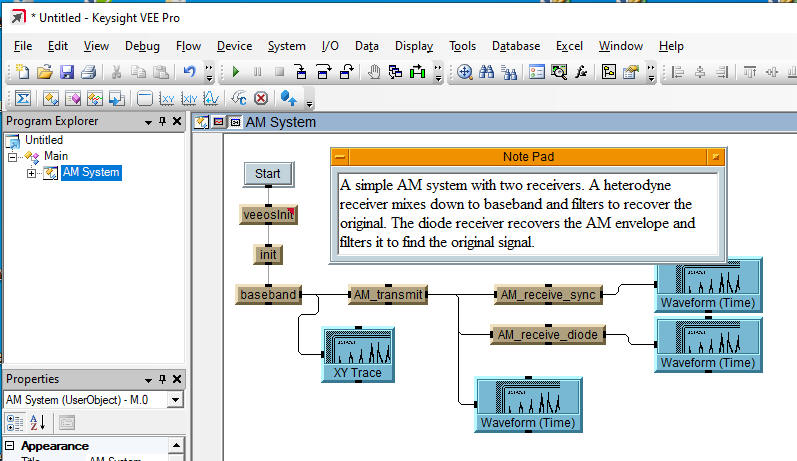Click the Print toolbar icon
The image size is (797, 461).
(x=88, y=72)
